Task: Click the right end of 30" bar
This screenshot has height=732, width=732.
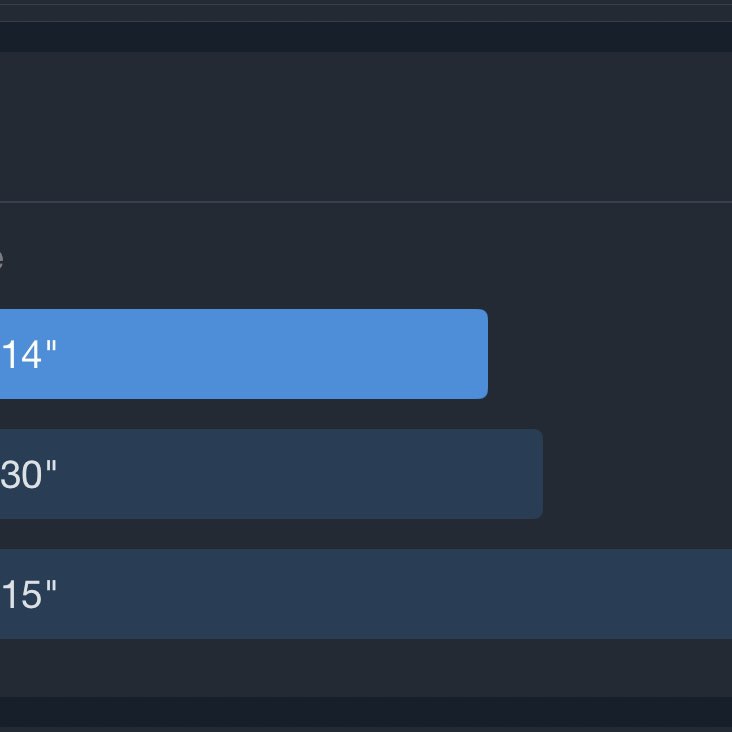Action: click(525, 474)
